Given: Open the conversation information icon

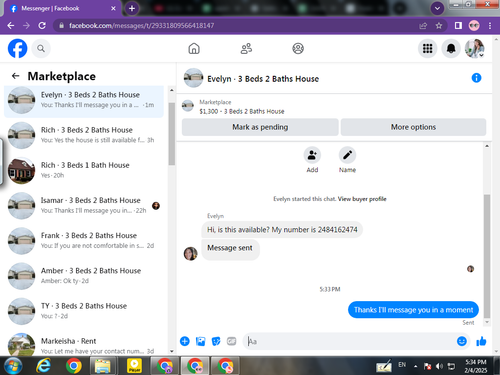Looking at the screenshot, I should pyautogui.click(x=476, y=78).
